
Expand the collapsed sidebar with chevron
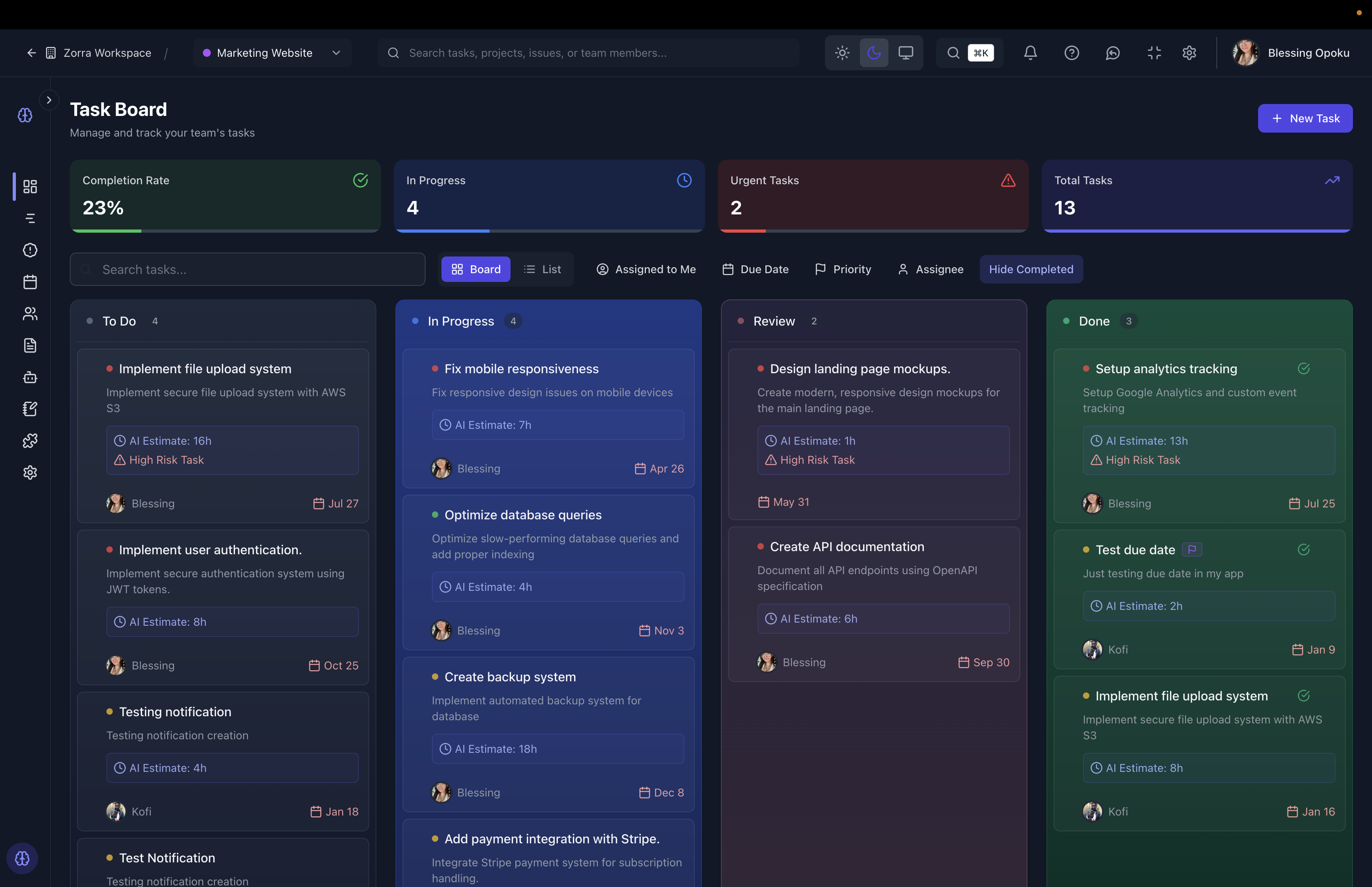[x=49, y=100]
